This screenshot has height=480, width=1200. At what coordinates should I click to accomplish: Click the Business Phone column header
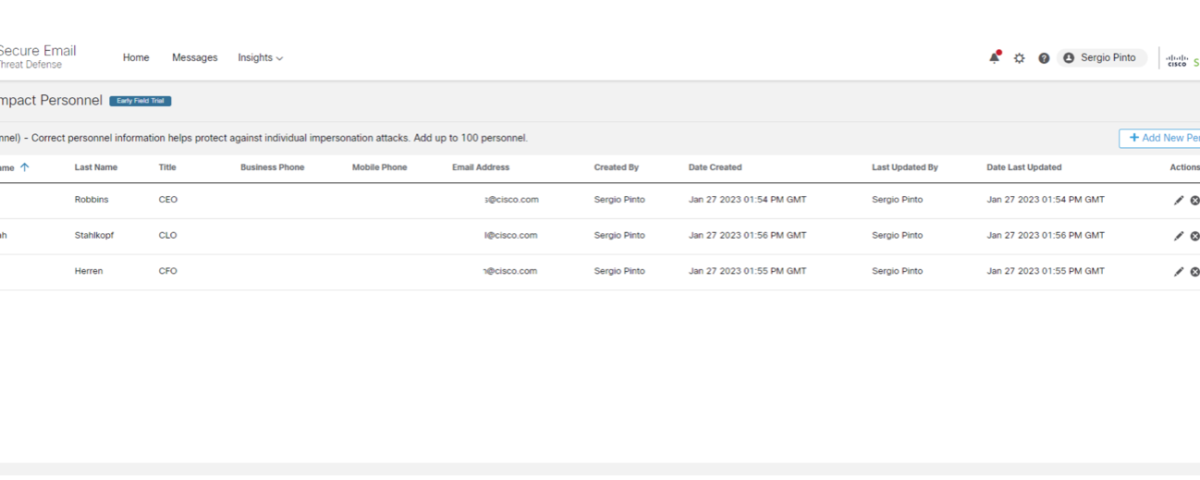272,167
